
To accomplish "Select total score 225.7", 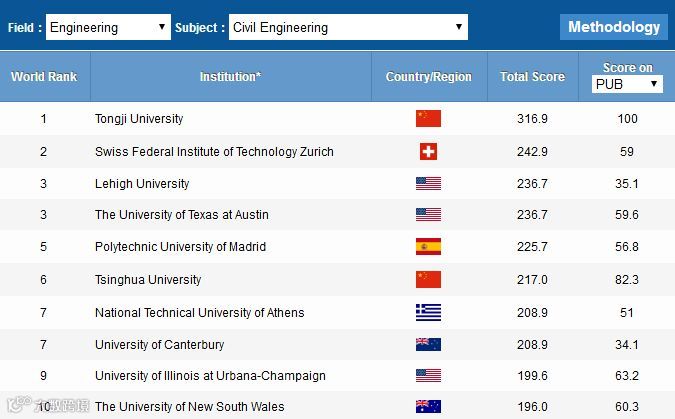I will click(533, 247).
